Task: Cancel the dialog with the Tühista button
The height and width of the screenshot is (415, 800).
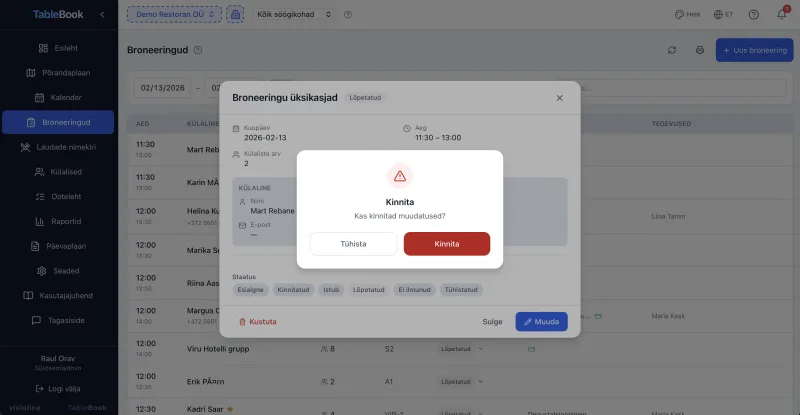Action: point(353,244)
